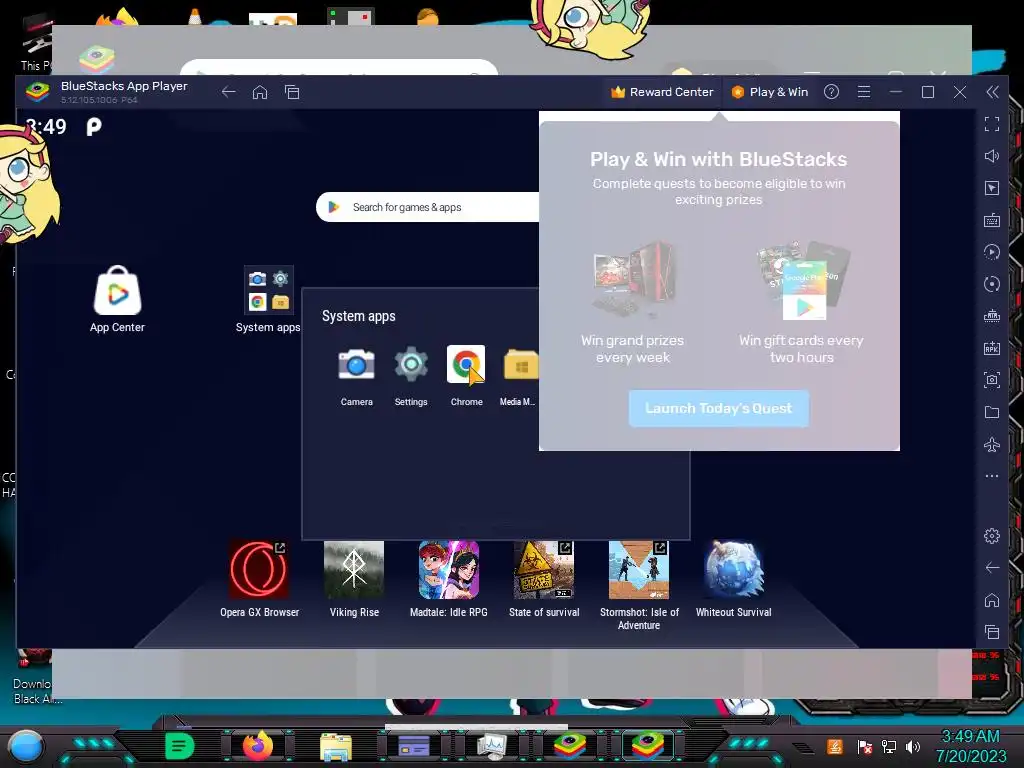Open File Explorer from the taskbar
Screen dimensions: 1024x768
(x=336, y=746)
